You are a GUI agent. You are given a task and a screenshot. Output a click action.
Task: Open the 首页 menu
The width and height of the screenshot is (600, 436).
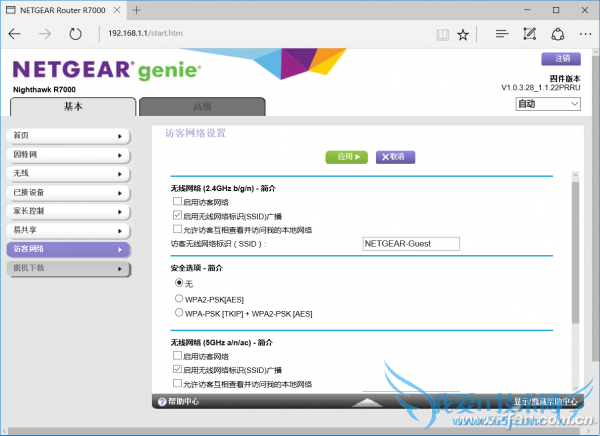tap(68, 136)
